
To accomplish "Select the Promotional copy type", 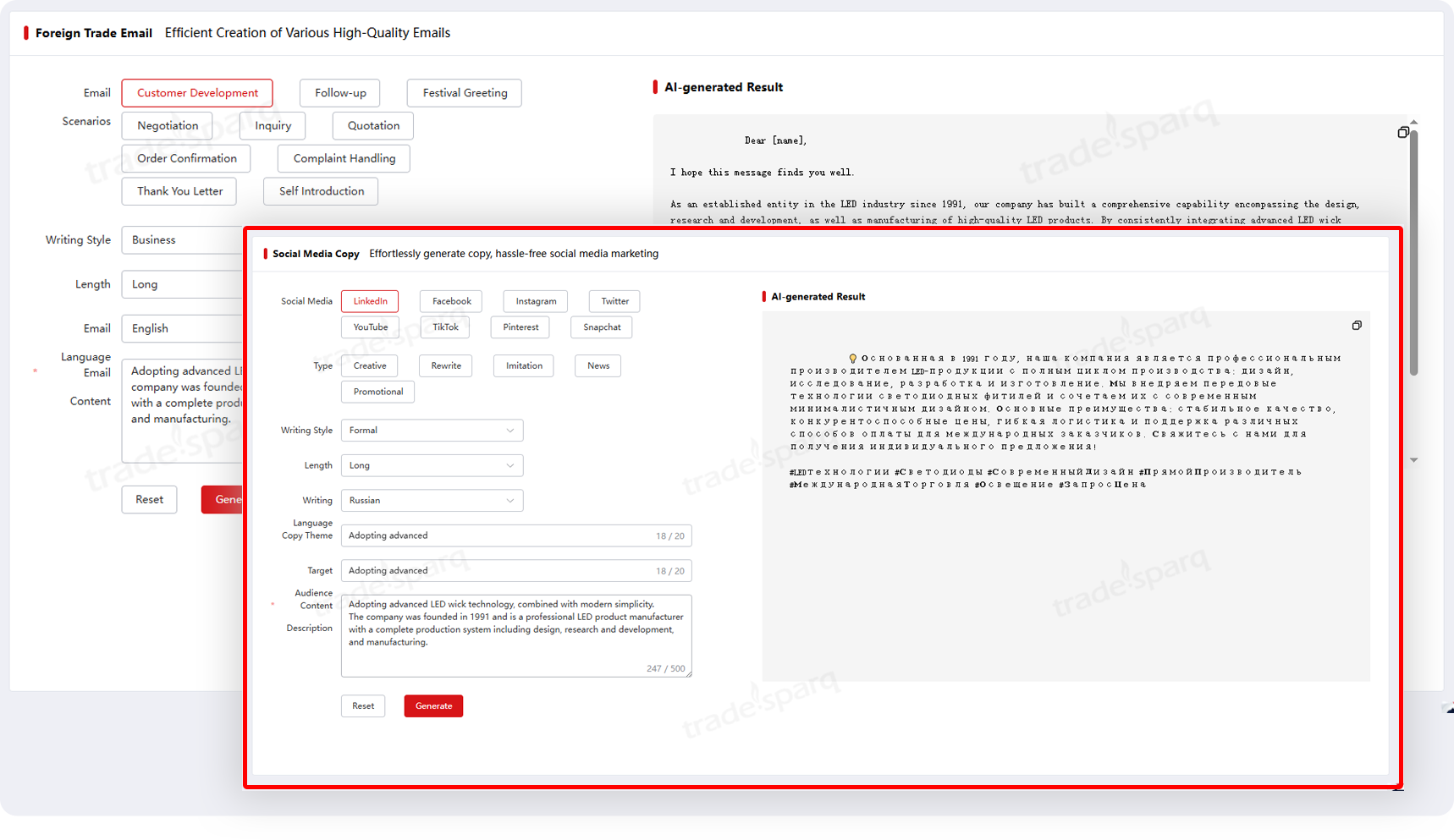I will [x=377, y=392].
